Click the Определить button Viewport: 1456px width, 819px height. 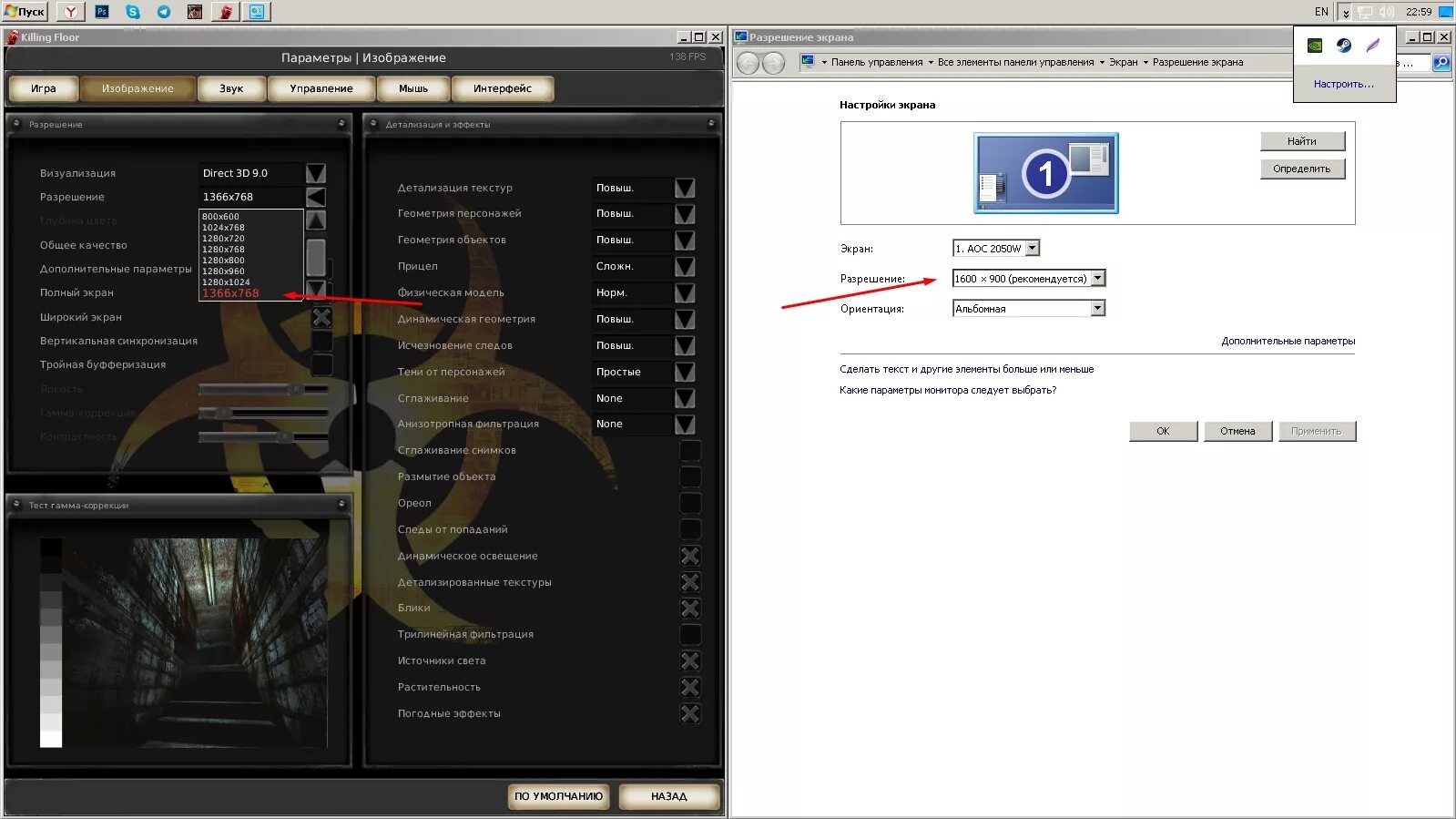point(1302,169)
